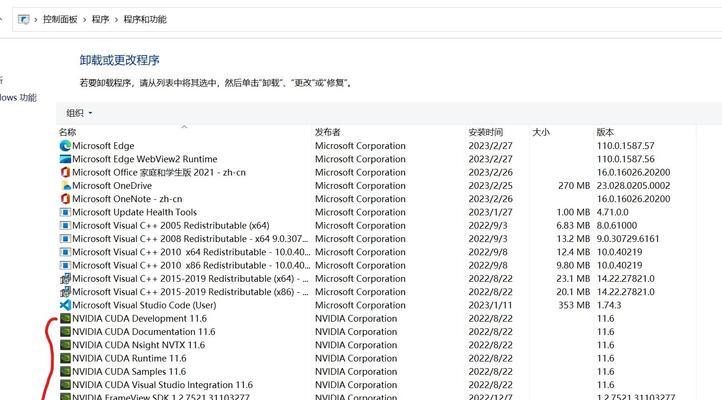Select Microsoft Edge program name
Viewport: 722px width, 400px height.
(x=103, y=145)
